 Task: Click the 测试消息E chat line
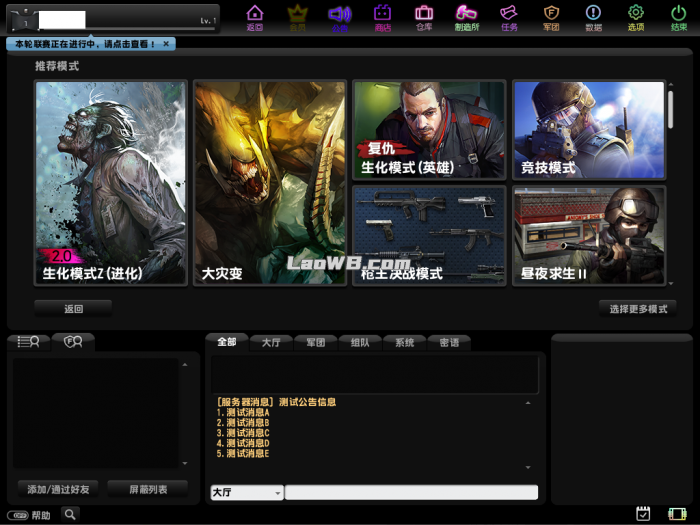[243, 454]
